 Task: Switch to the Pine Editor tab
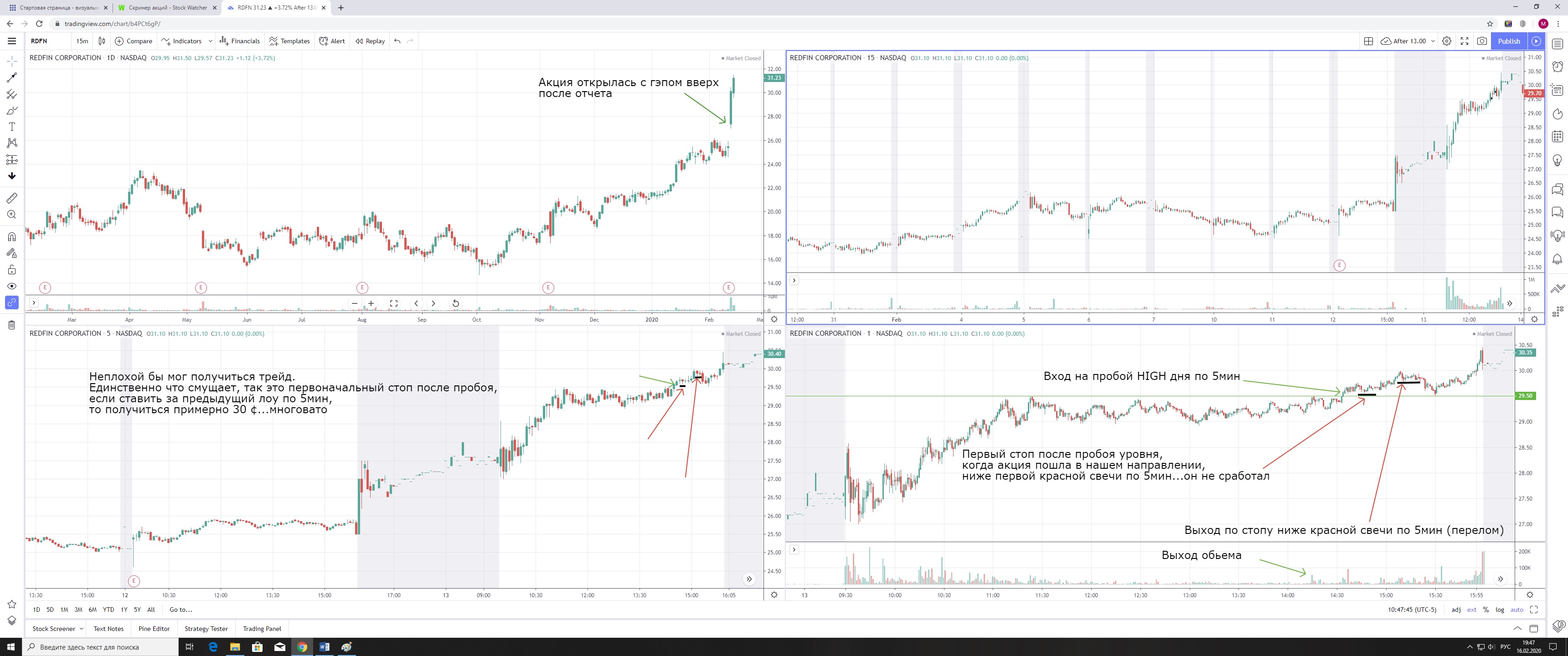tap(154, 629)
